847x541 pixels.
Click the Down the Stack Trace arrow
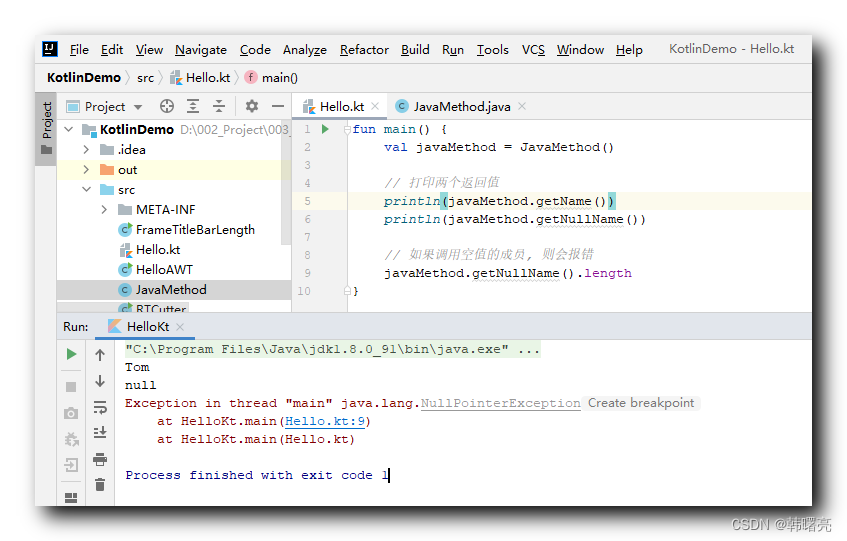coord(100,381)
